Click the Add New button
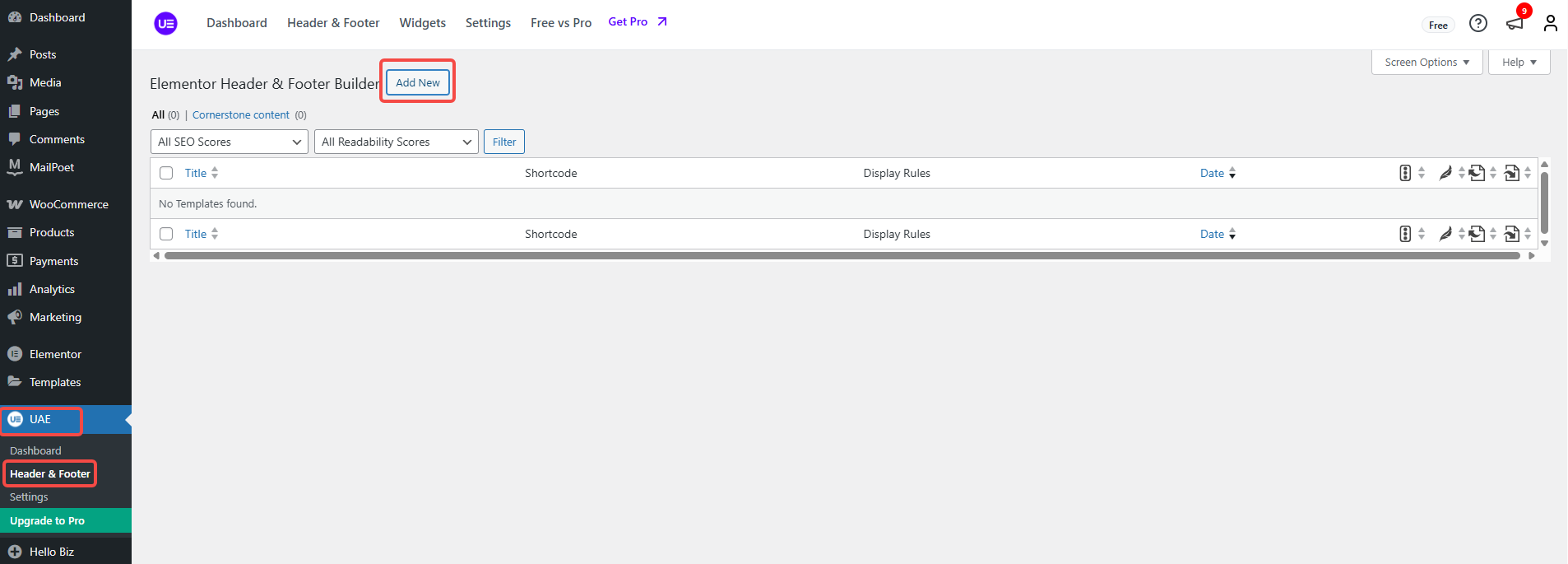This screenshot has width=1568, height=564. (x=418, y=82)
